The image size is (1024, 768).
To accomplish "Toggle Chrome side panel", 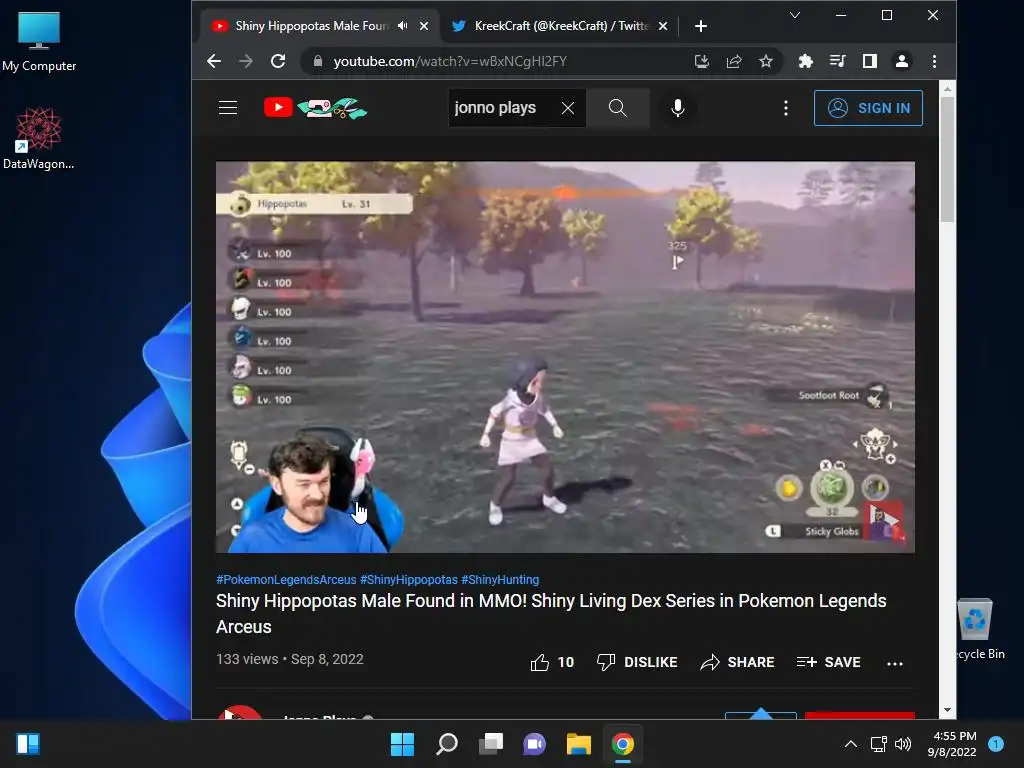I will (870, 61).
